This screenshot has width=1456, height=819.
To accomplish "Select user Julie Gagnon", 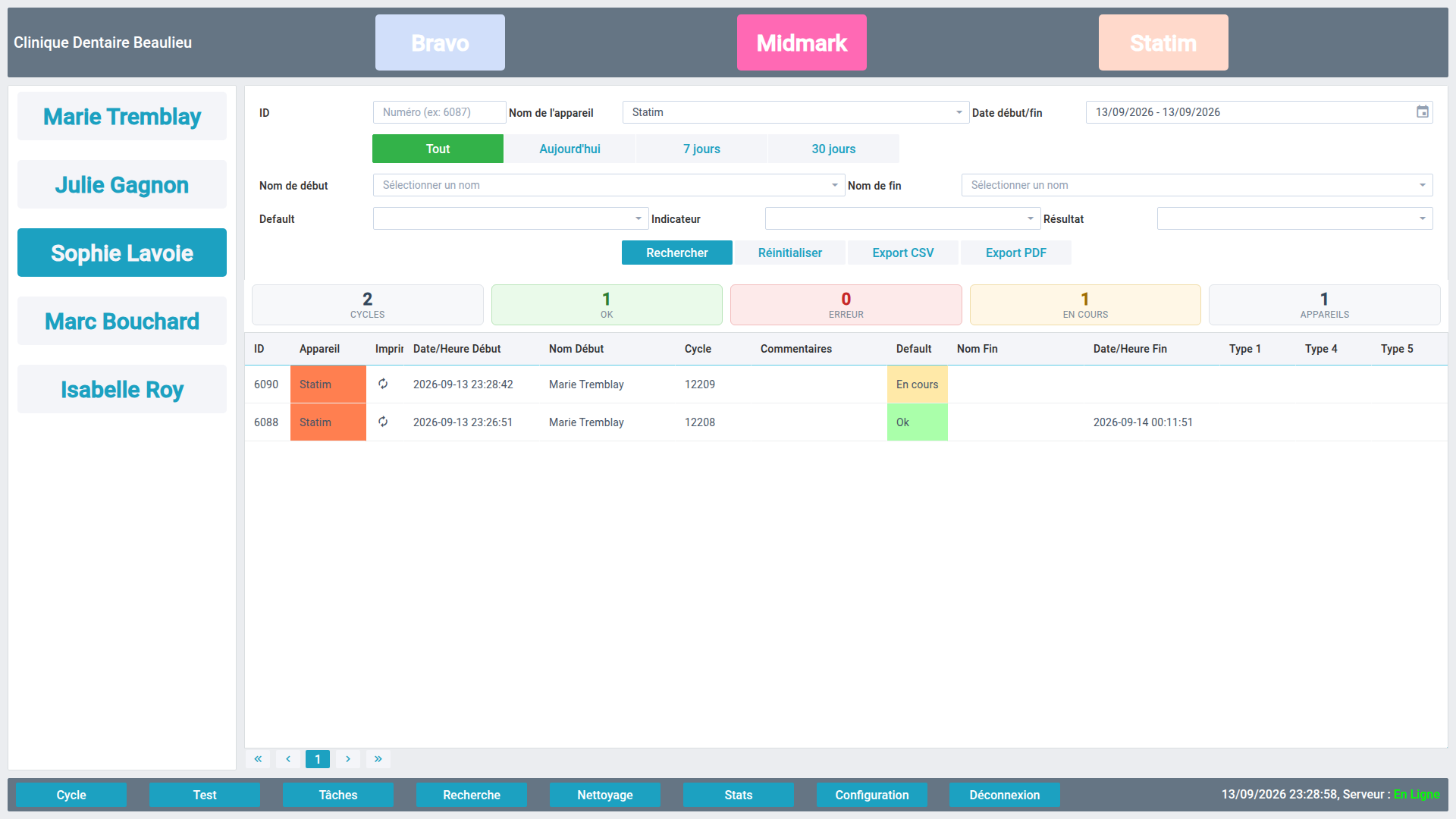I will 122,184.
